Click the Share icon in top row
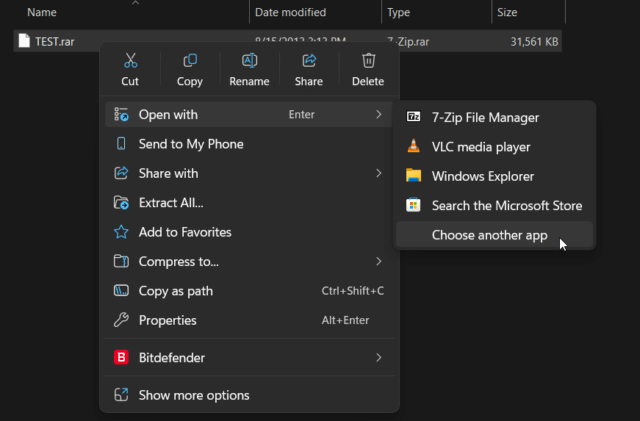 [x=309, y=60]
